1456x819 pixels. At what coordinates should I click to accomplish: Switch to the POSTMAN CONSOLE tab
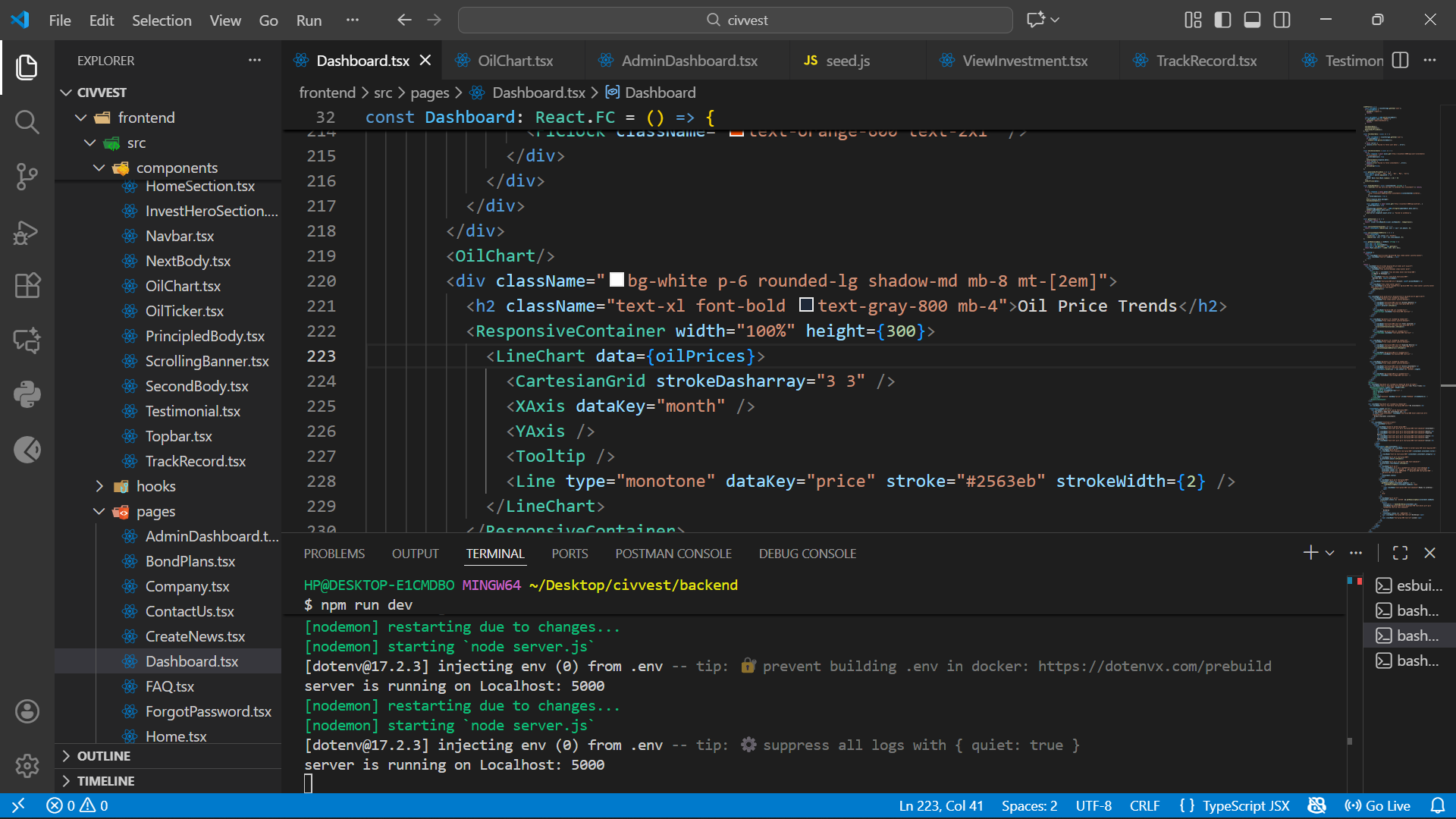pos(673,554)
